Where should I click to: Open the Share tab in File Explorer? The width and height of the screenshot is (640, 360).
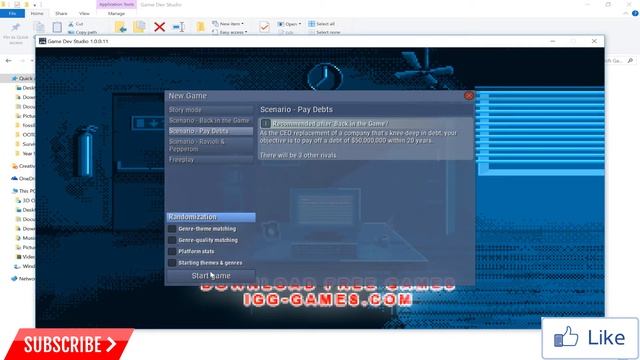(61, 13)
